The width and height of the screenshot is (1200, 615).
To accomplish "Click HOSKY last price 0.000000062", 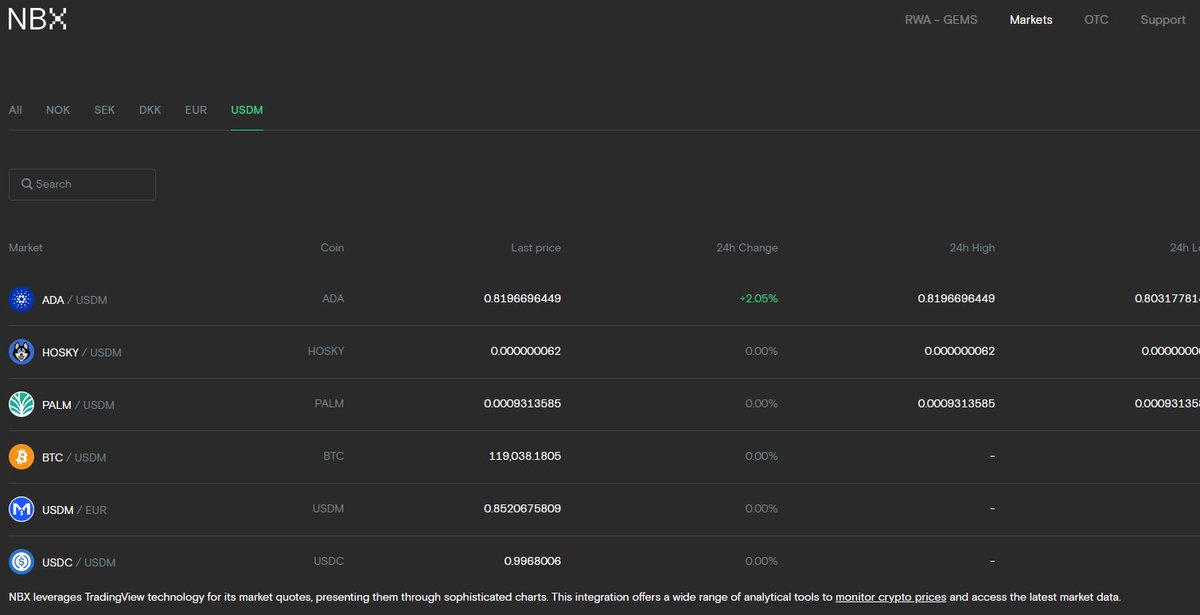I will point(526,351).
